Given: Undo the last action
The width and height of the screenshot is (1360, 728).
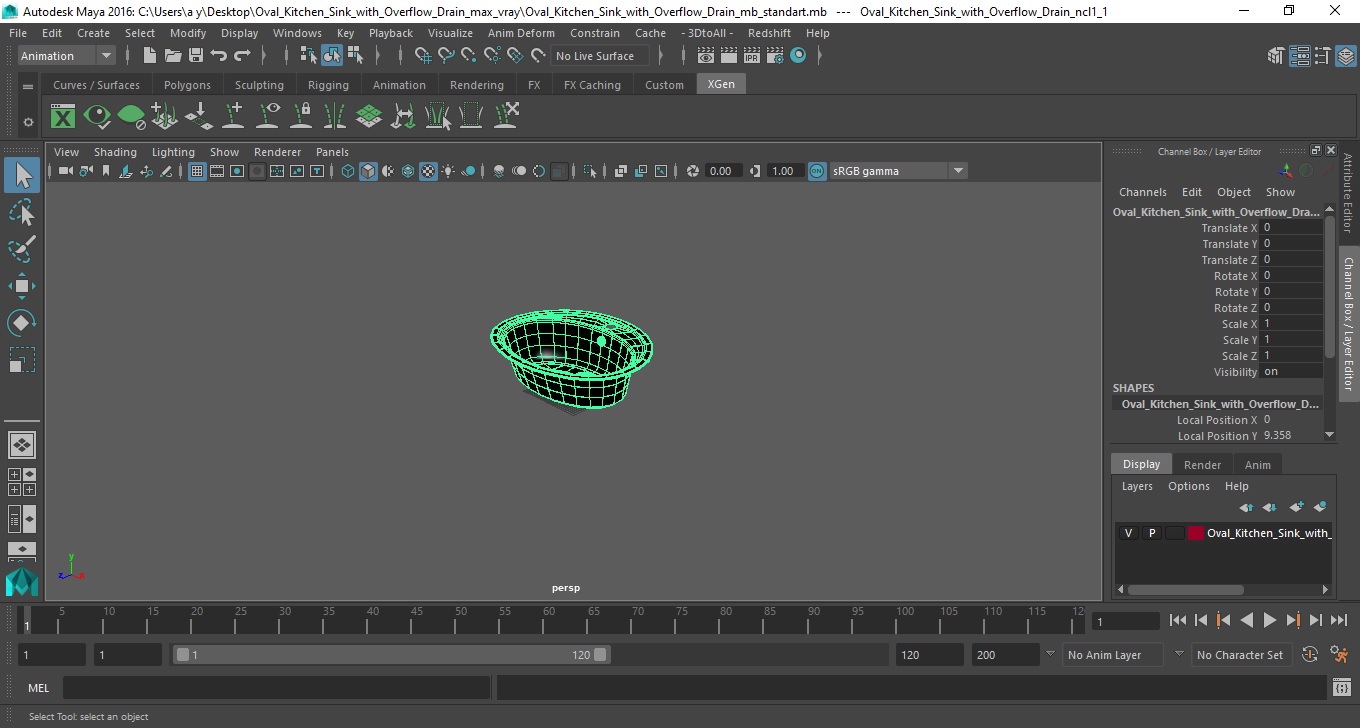Looking at the screenshot, I should 219,56.
